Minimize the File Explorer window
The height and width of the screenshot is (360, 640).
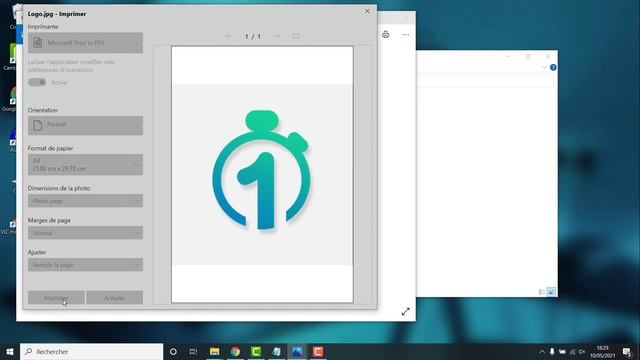click(x=509, y=56)
